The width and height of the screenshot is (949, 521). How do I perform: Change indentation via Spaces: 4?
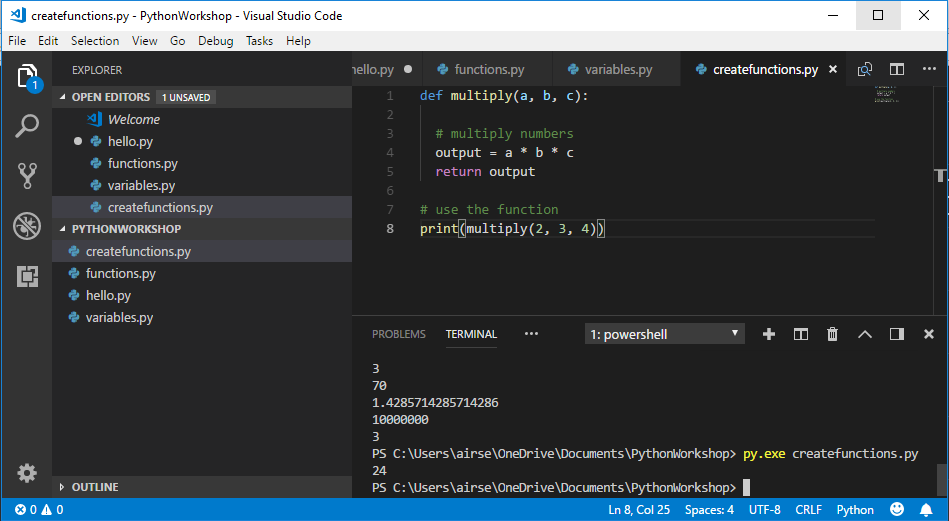[709, 510]
